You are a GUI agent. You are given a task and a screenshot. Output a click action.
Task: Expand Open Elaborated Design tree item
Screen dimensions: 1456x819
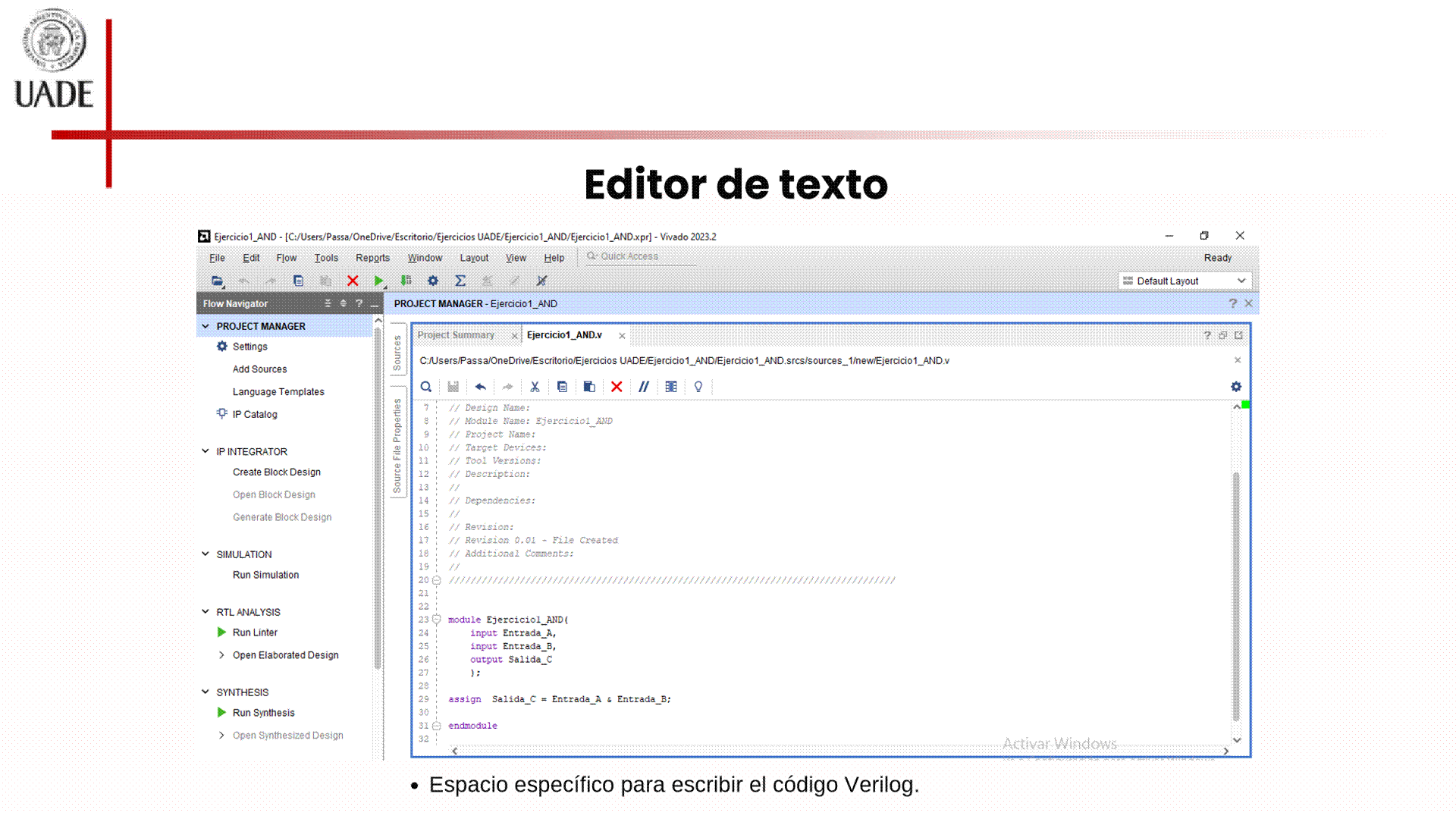pyautogui.click(x=221, y=655)
